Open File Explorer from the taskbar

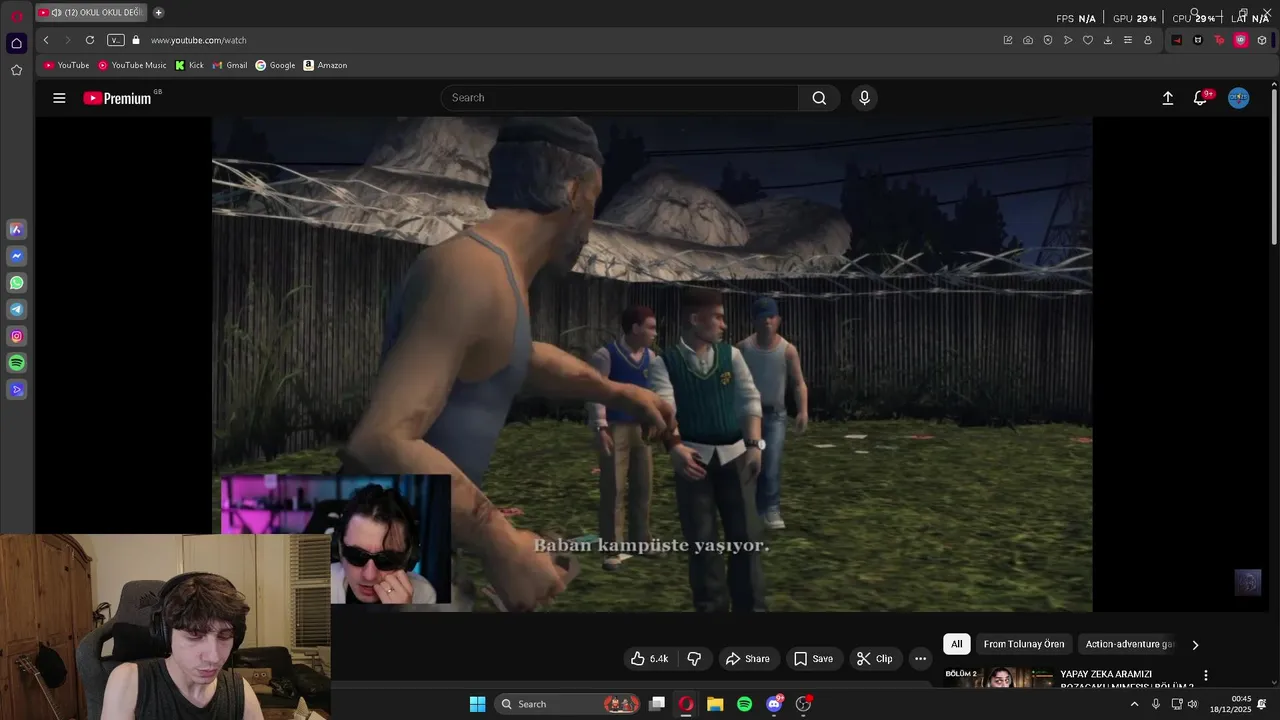pyautogui.click(x=715, y=704)
